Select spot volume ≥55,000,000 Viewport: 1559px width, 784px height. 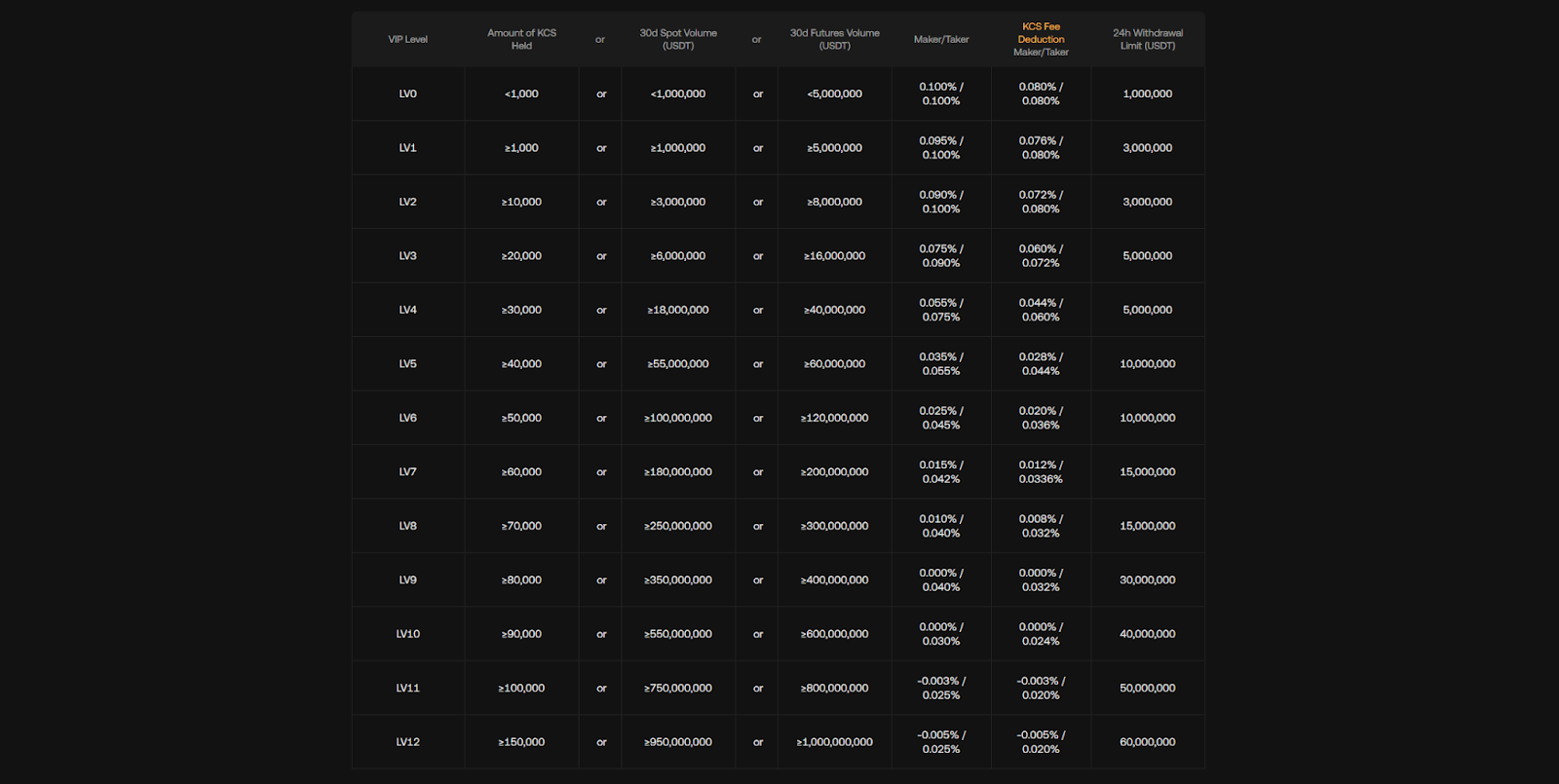(x=678, y=364)
